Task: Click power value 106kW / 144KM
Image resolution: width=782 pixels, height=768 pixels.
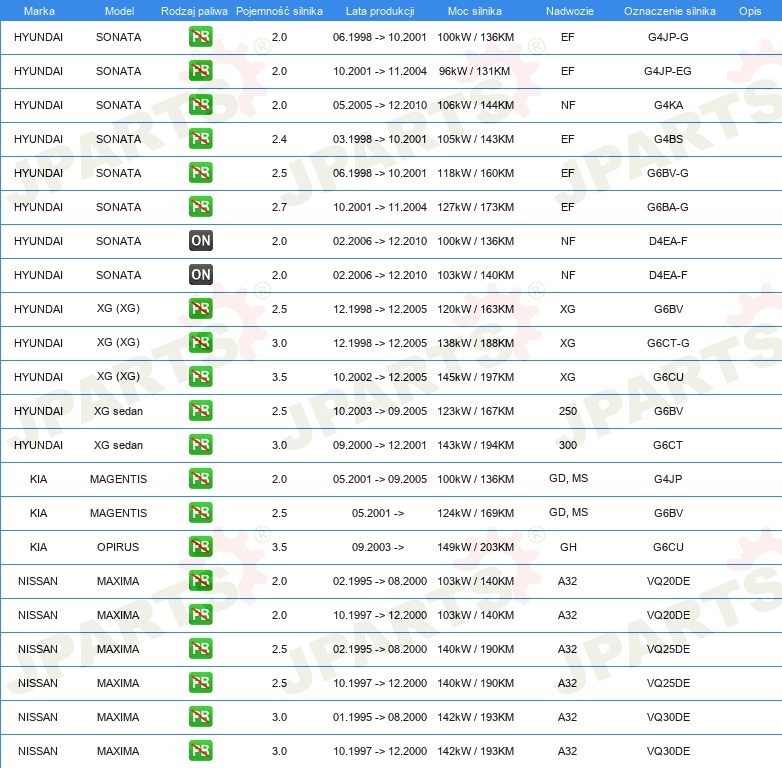Action: [x=475, y=105]
